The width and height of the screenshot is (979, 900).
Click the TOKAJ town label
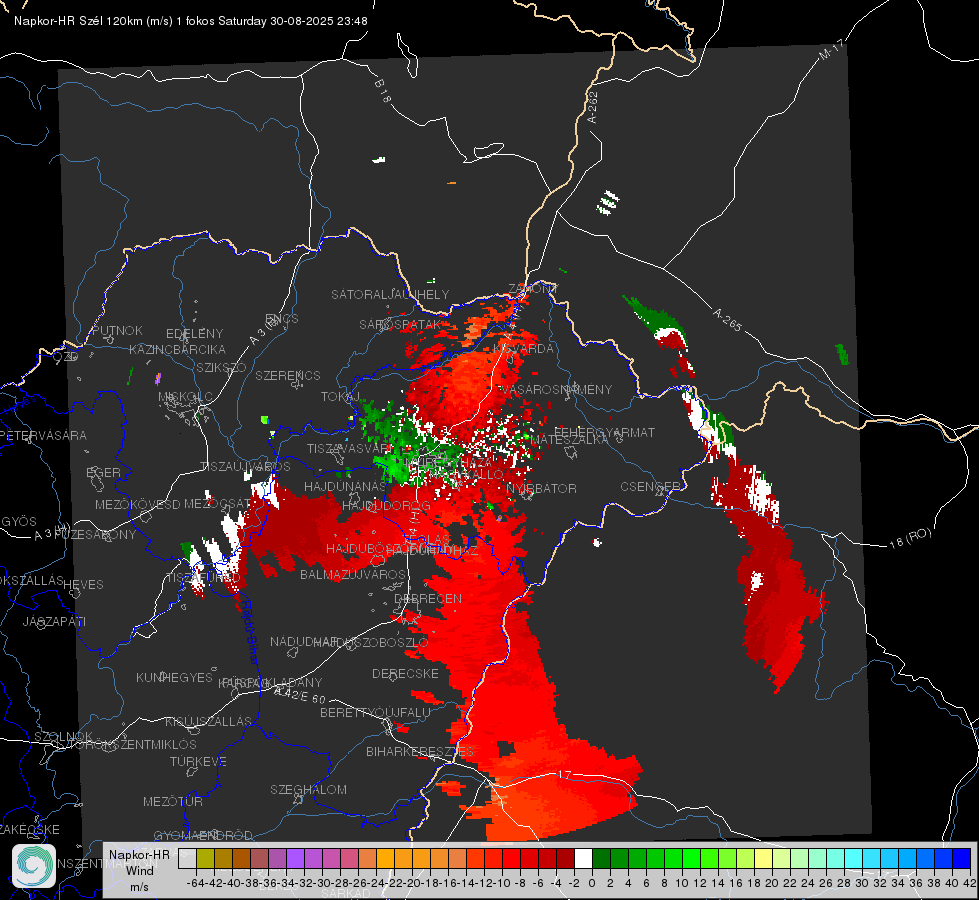(x=340, y=397)
